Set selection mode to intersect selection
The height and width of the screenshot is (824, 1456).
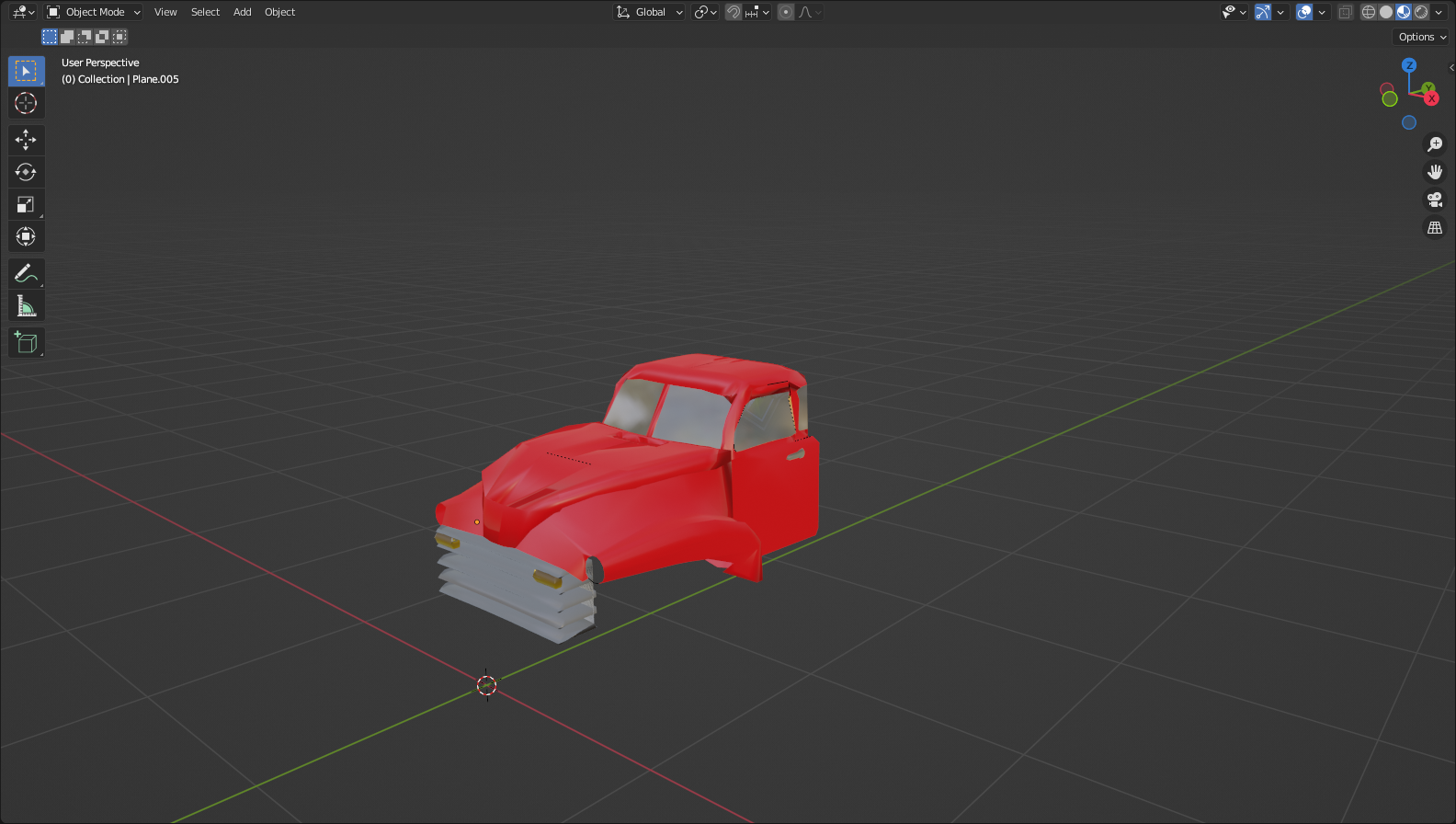tap(119, 37)
